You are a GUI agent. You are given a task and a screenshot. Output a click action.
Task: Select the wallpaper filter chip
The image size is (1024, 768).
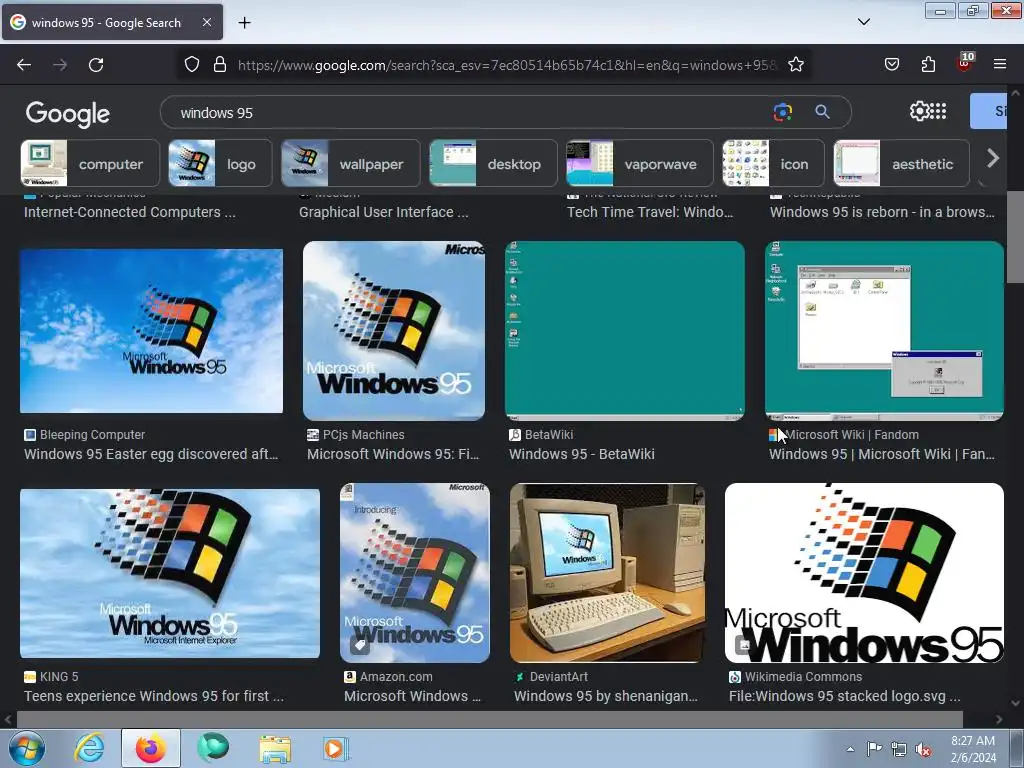pyautogui.click(x=351, y=163)
